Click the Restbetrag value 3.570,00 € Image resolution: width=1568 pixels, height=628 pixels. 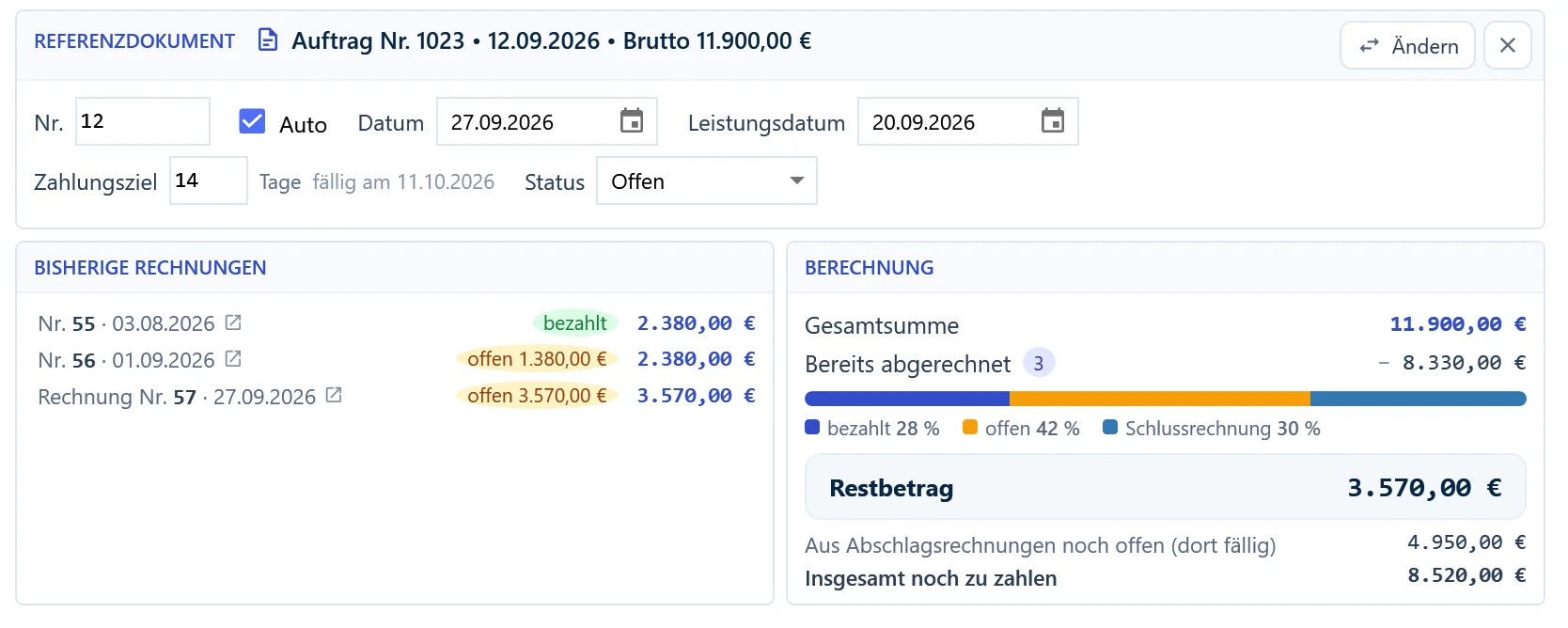click(1424, 488)
